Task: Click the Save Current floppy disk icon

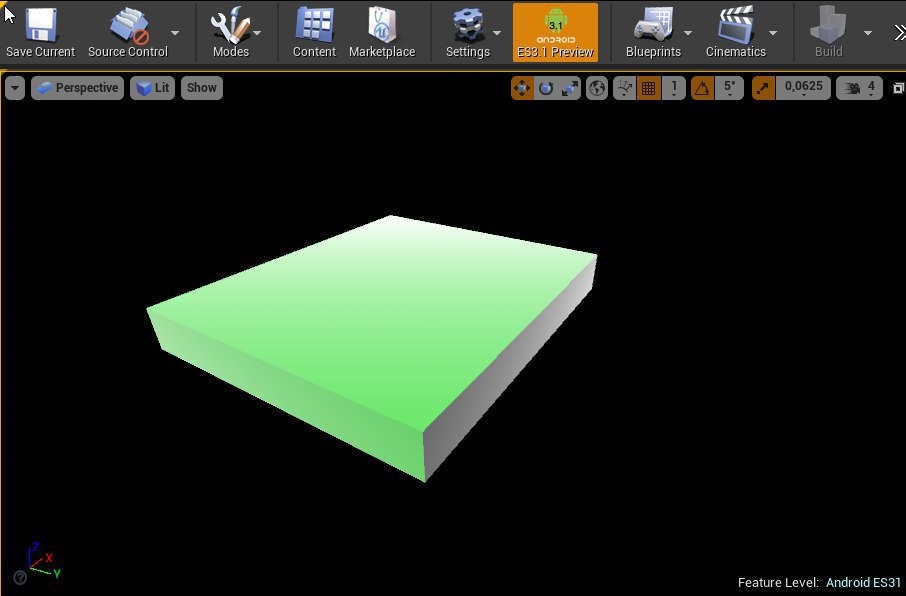Action: tap(40, 24)
